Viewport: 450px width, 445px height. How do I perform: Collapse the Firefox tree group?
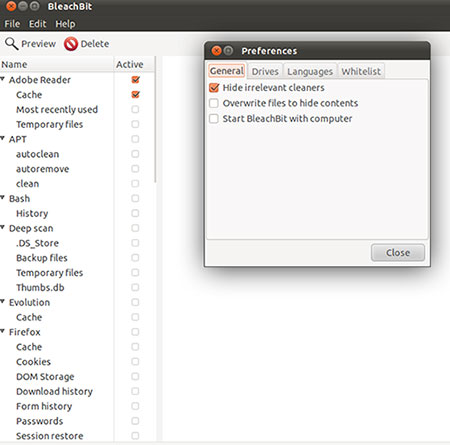click(3, 331)
